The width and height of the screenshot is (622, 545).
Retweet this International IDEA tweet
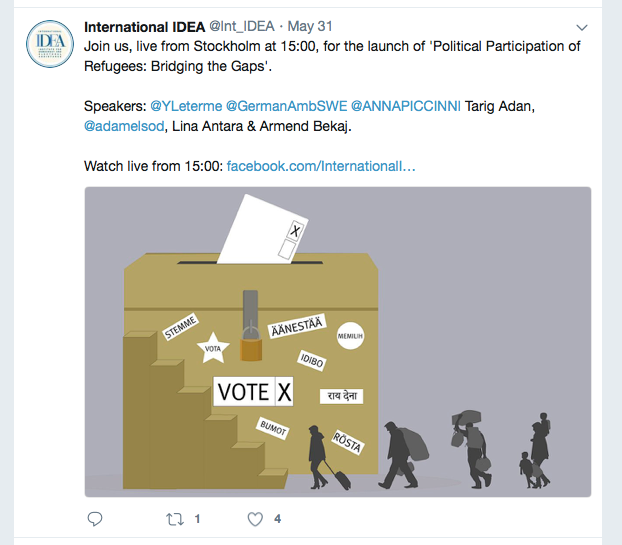coord(175,519)
